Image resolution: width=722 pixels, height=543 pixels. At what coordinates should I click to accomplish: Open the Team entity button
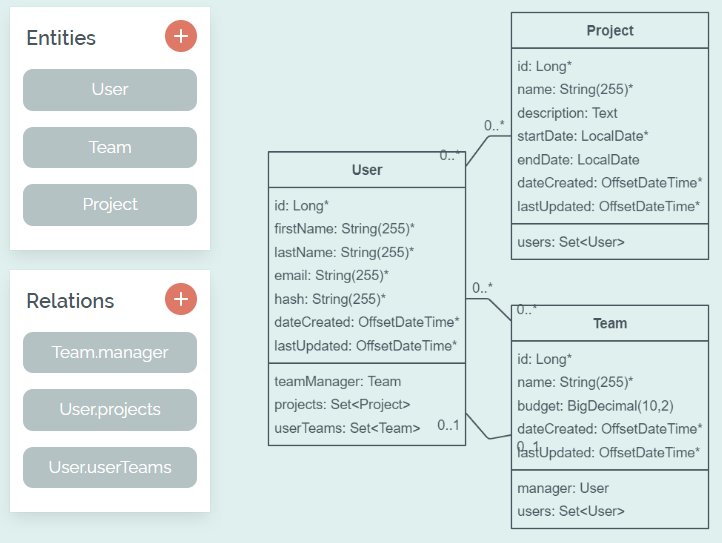click(110, 147)
